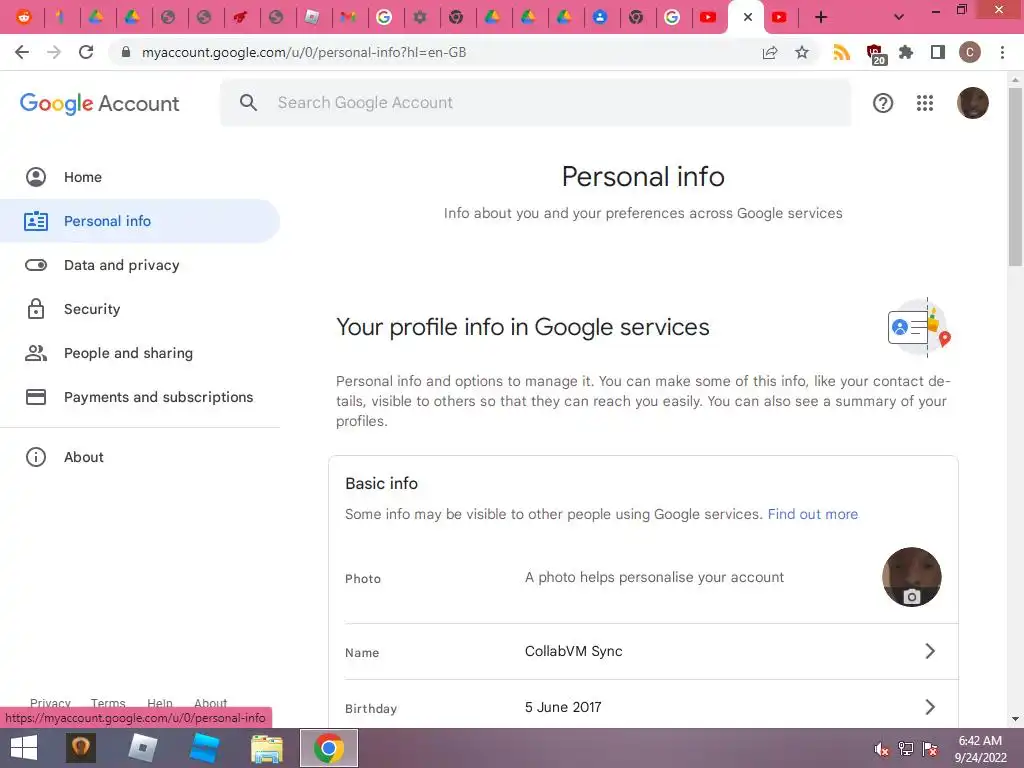Open Data and privacy section
This screenshot has width=1024, height=768.
(x=140, y=265)
